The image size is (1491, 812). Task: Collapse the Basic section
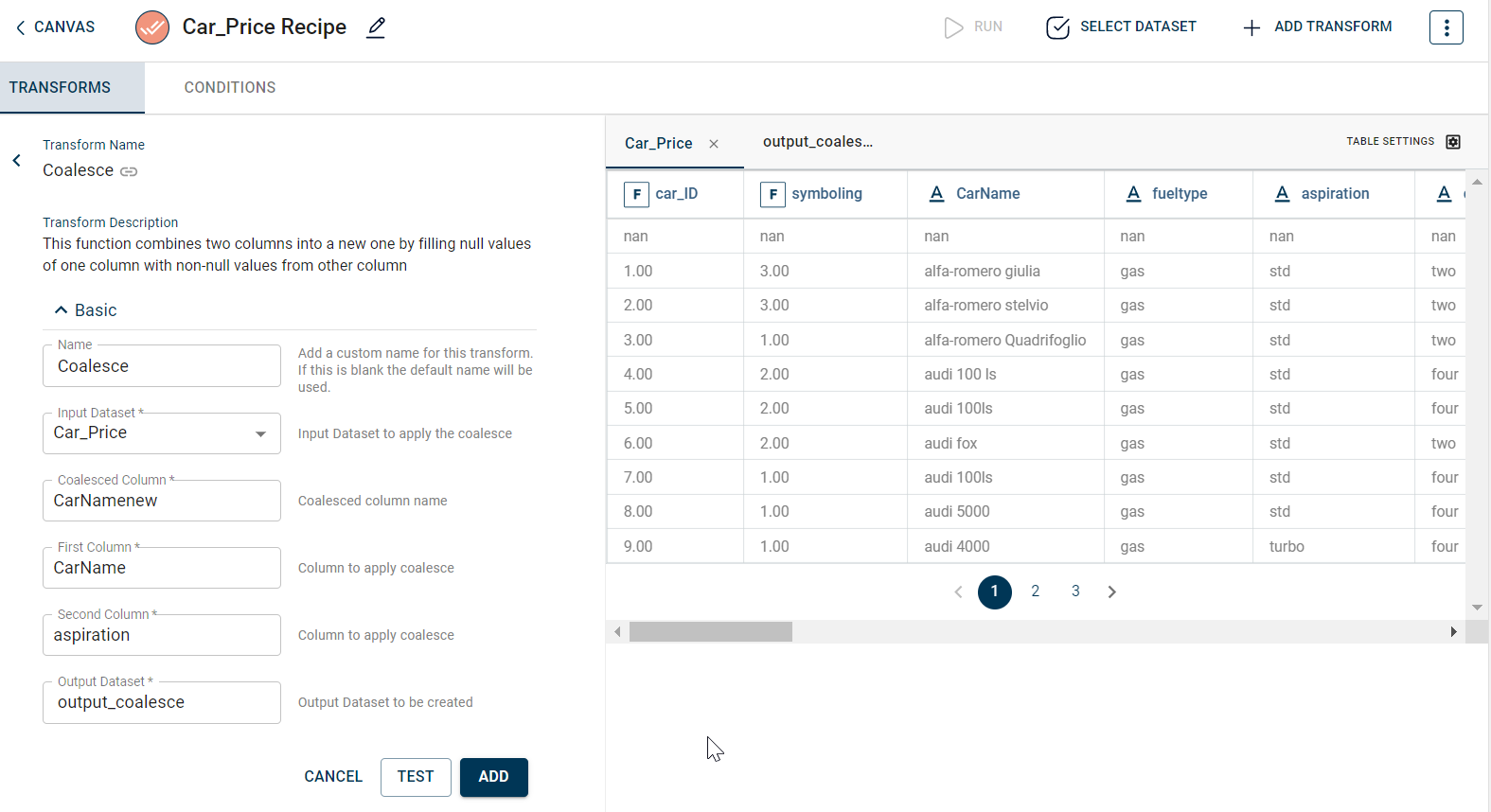click(62, 310)
